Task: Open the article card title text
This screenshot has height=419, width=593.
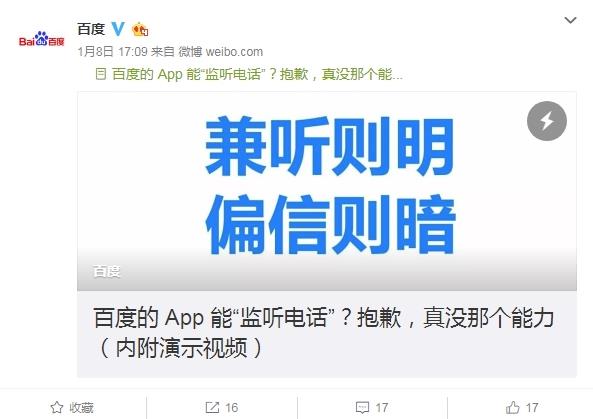Action: click(x=323, y=333)
